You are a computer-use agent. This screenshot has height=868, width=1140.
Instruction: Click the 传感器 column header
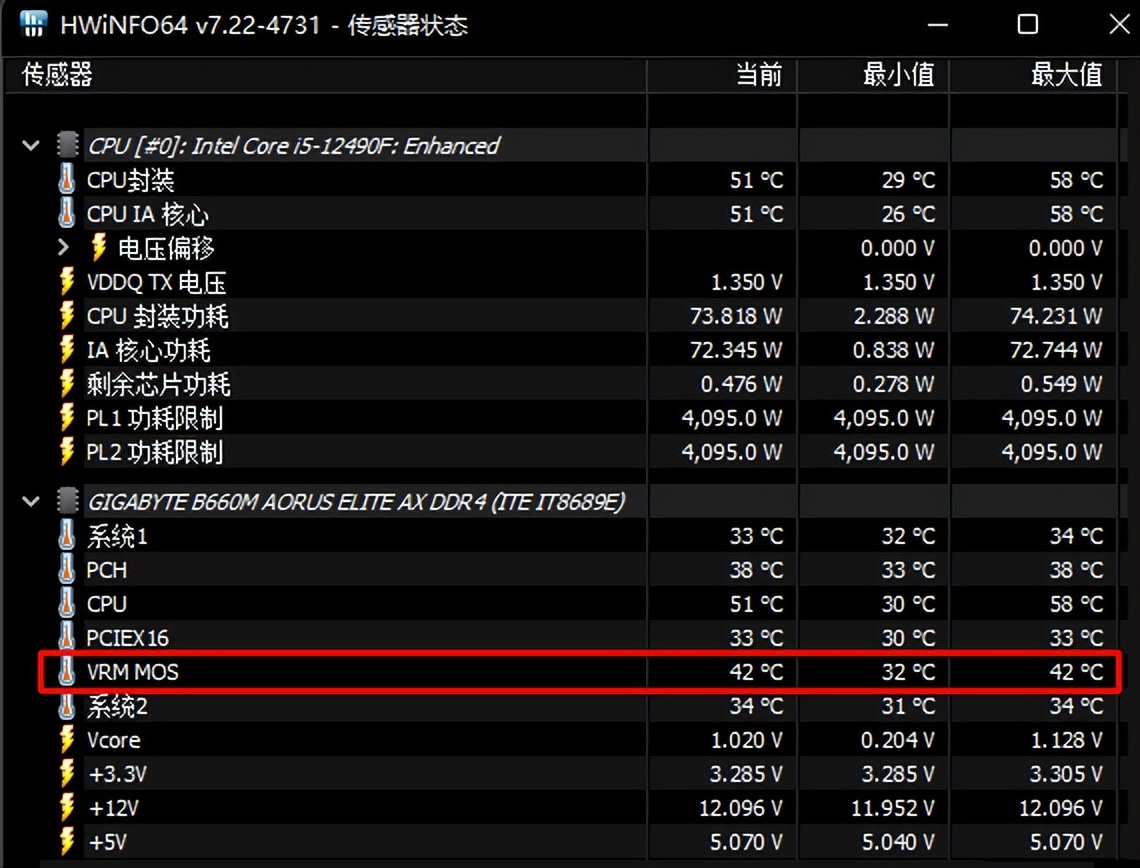[x=326, y=75]
